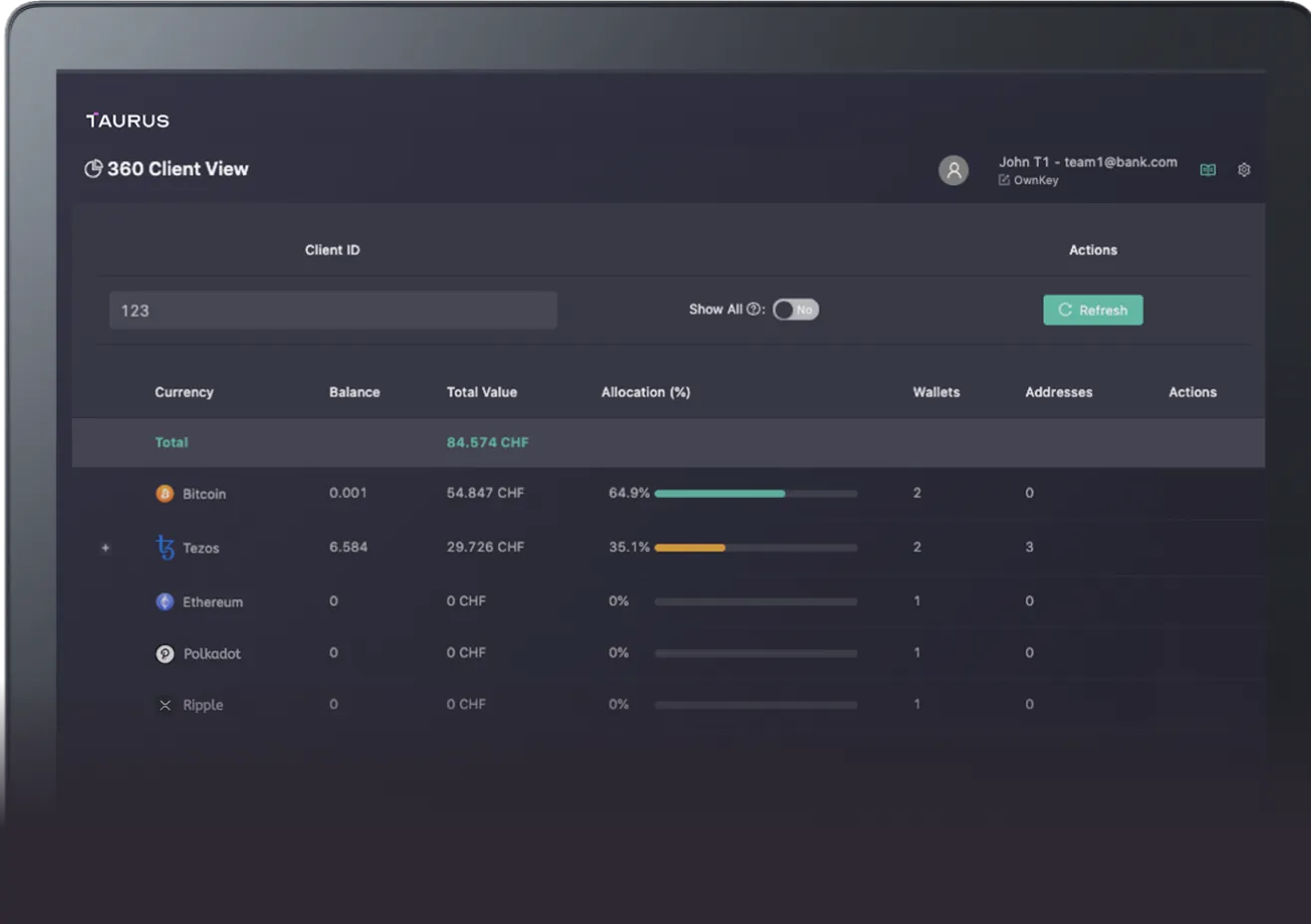
Task: Click the Refresh button
Action: [x=1093, y=310]
